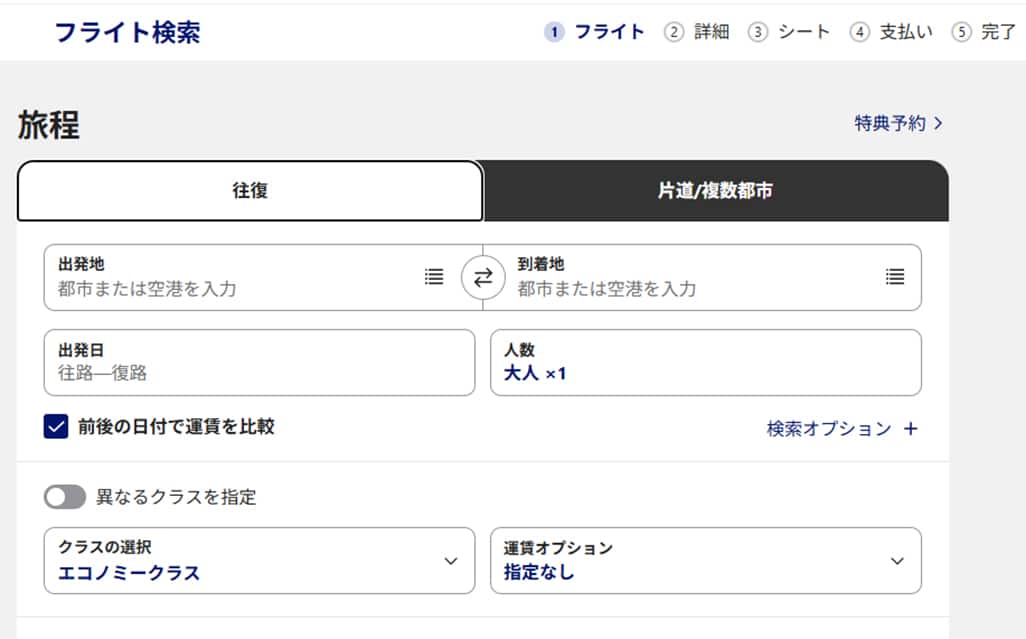Open airport list icon in 到着地 field

pyautogui.click(x=895, y=277)
